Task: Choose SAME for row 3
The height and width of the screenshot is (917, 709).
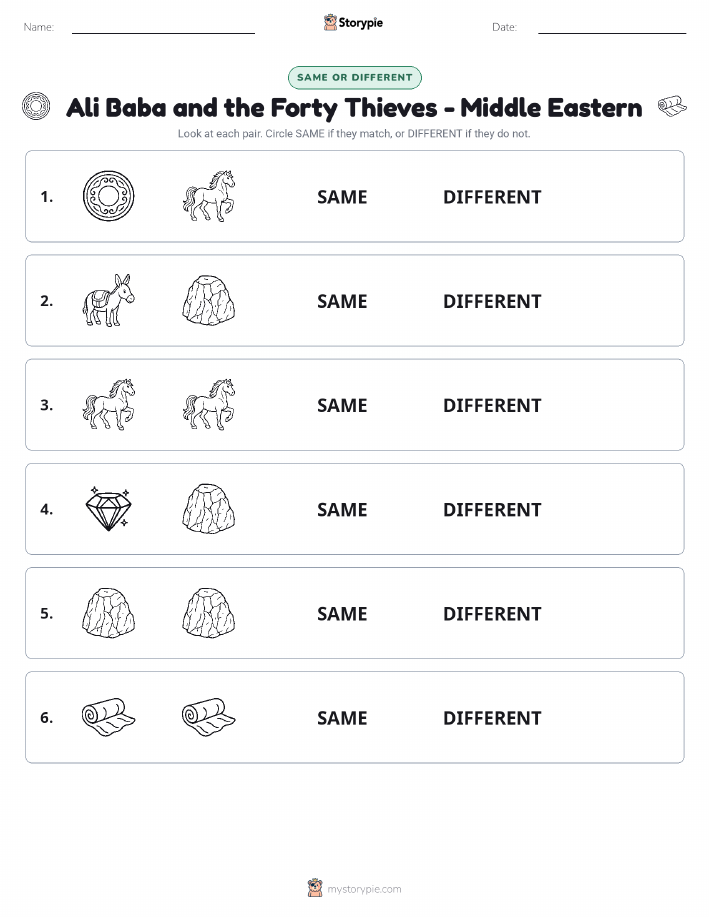Action: pyautogui.click(x=342, y=405)
